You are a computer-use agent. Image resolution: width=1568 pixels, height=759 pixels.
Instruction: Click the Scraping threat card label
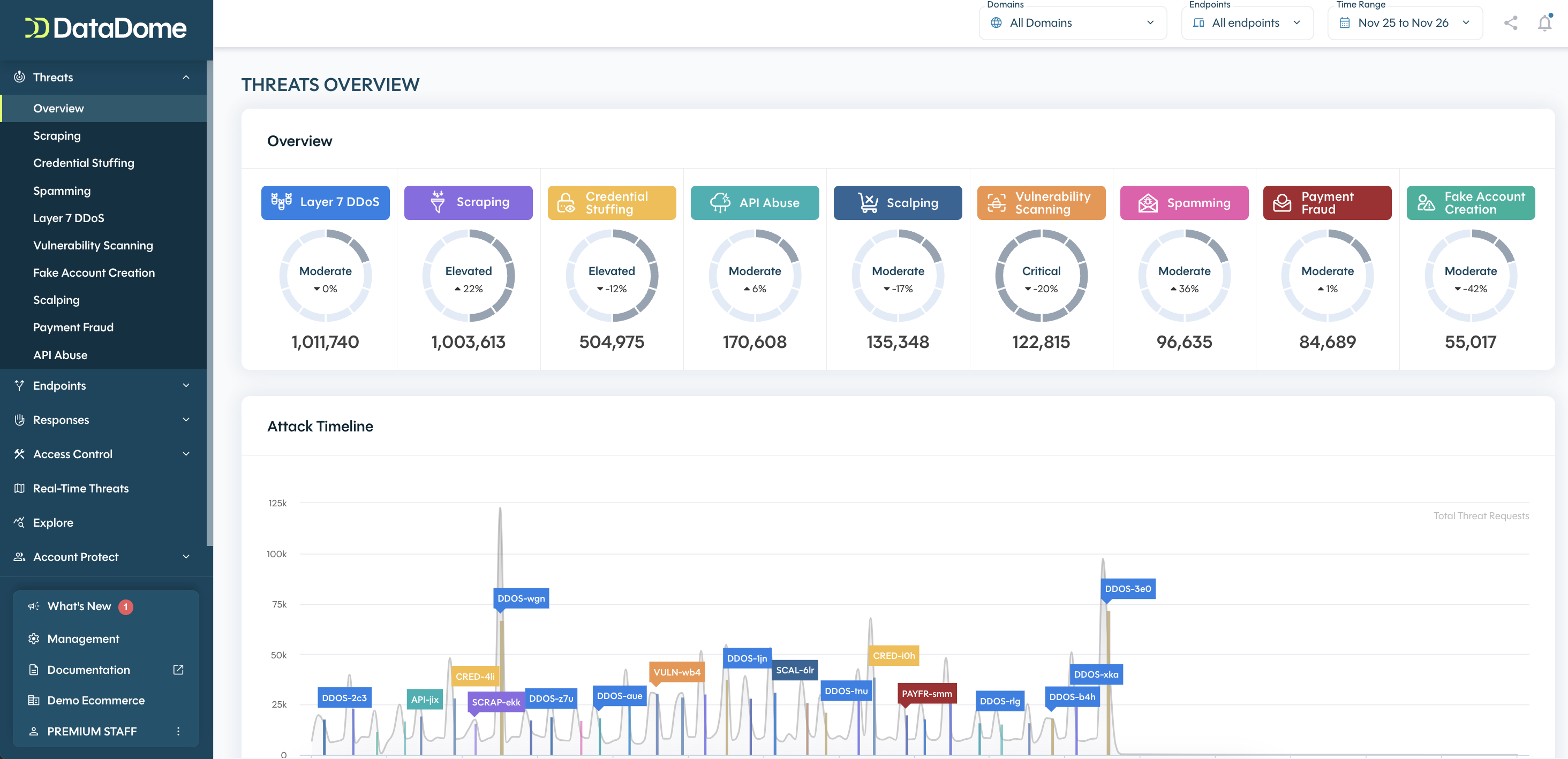click(x=468, y=202)
